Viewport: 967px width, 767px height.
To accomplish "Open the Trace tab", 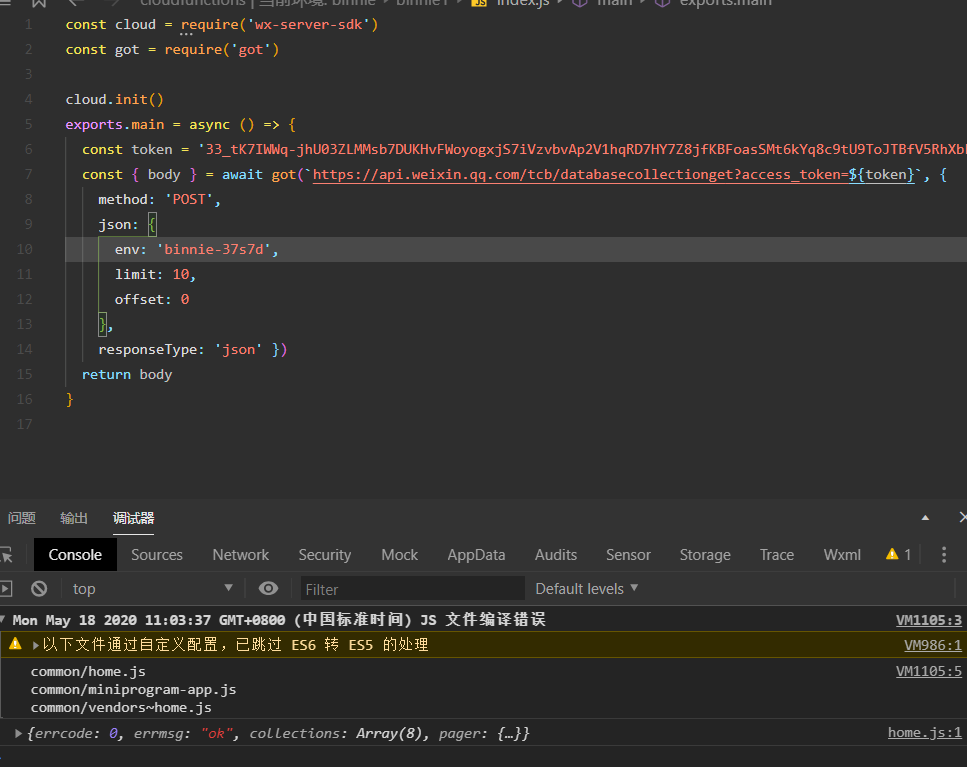I will click(x=776, y=554).
